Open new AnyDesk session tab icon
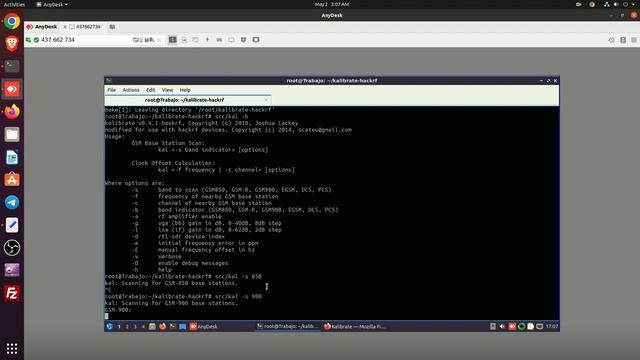640x360 pixels. tap(112, 27)
